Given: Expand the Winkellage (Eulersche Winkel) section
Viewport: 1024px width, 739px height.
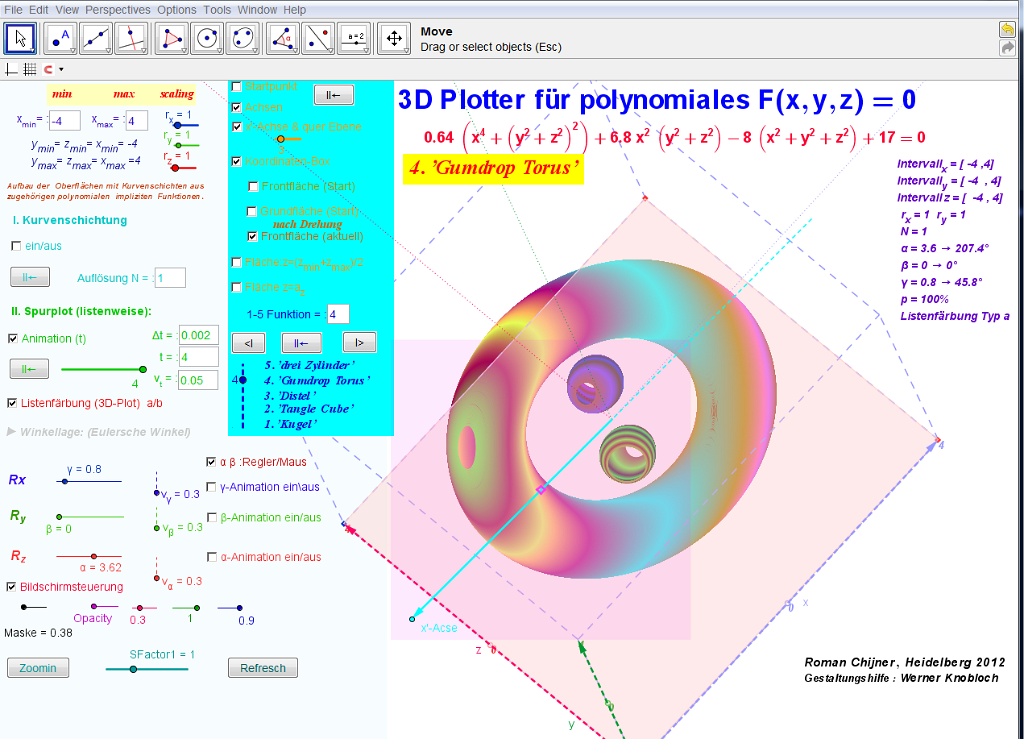Looking at the screenshot, I should [12, 432].
